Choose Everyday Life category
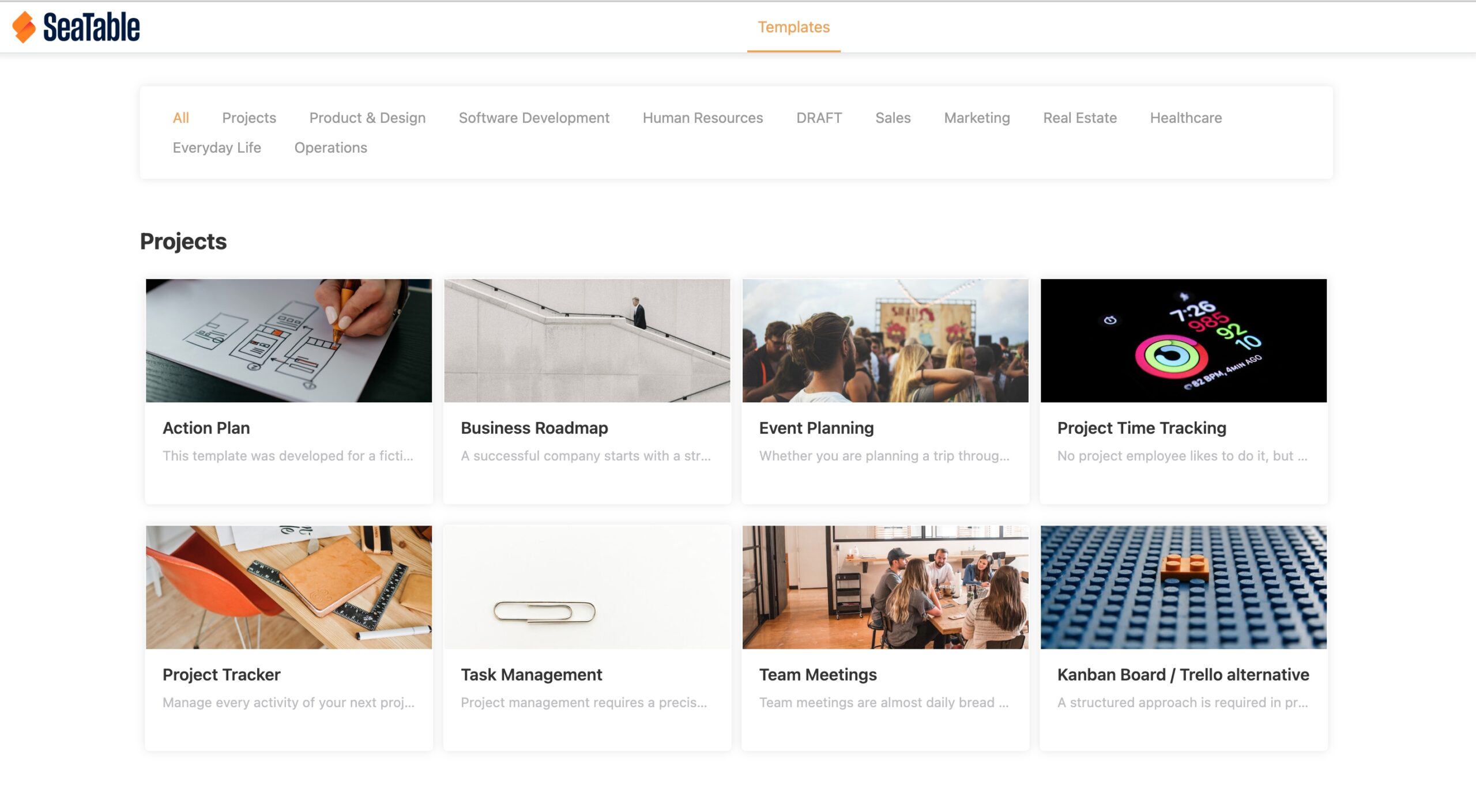Viewport: 1476px width, 812px height. 217,148
